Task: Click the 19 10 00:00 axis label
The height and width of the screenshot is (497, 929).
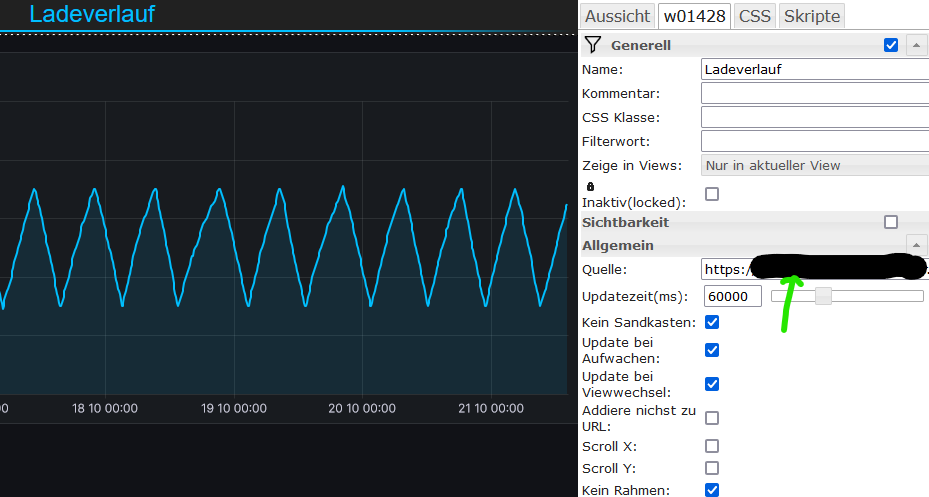Action: click(x=233, y=408)
